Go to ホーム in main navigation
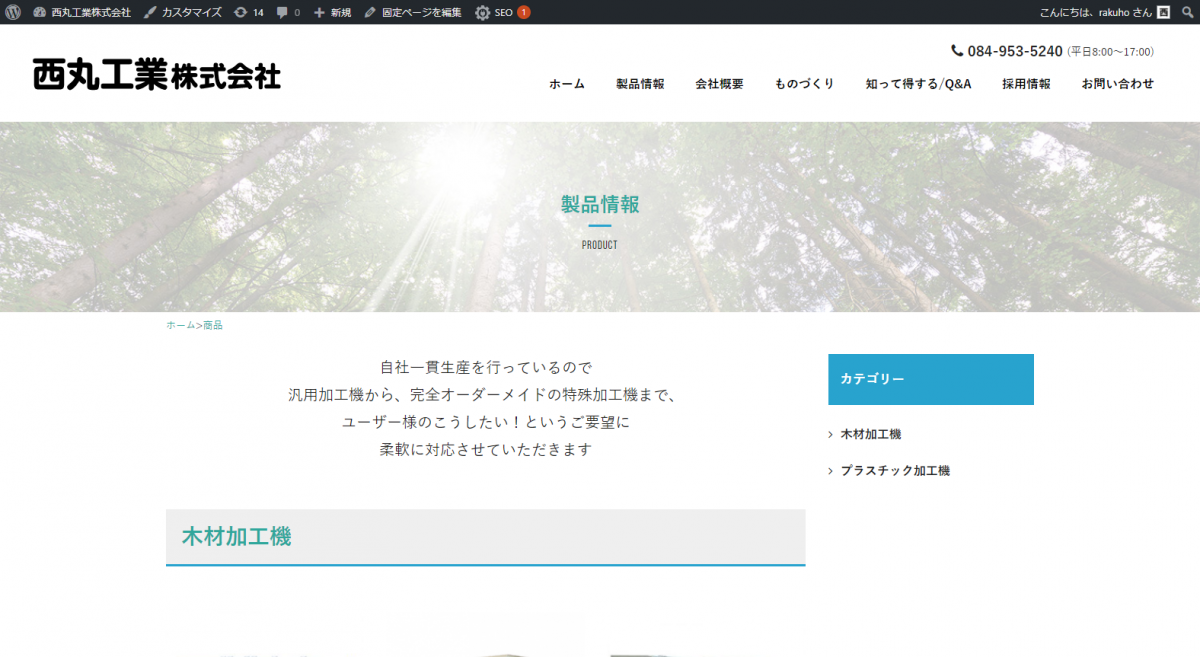1200x657 pixels. point(567,84)
